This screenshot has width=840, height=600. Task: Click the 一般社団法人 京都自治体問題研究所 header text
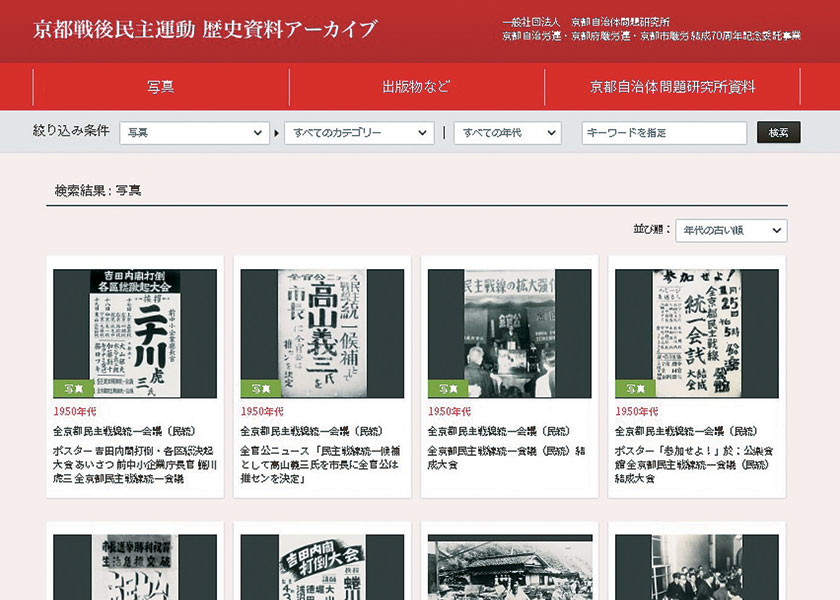pyautogui.click(x=586, y=22)
